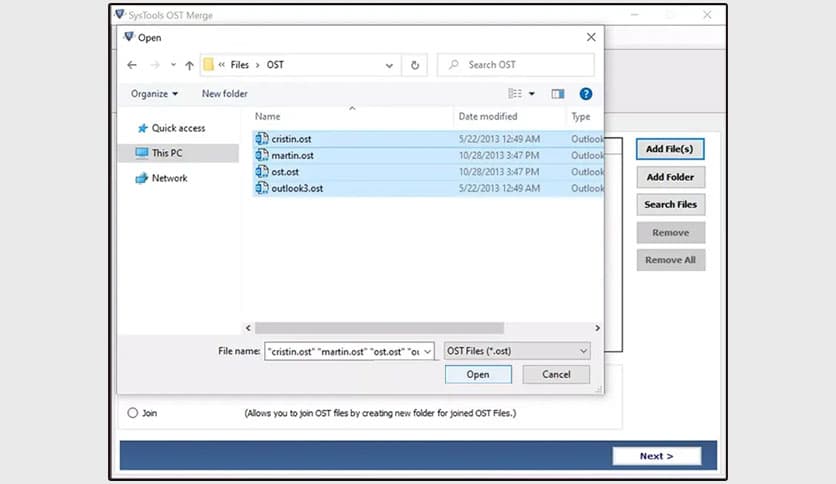Image resolution: width=836 pixels, height=484 pixels.
Task: Click the Open dialog title icon
Action: point(129,37)
